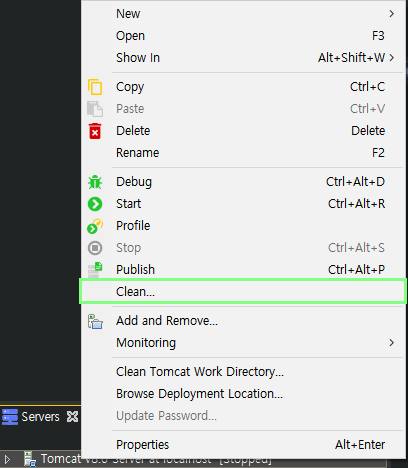
Task: Close the Servers view tab
Action: [72, 417]
